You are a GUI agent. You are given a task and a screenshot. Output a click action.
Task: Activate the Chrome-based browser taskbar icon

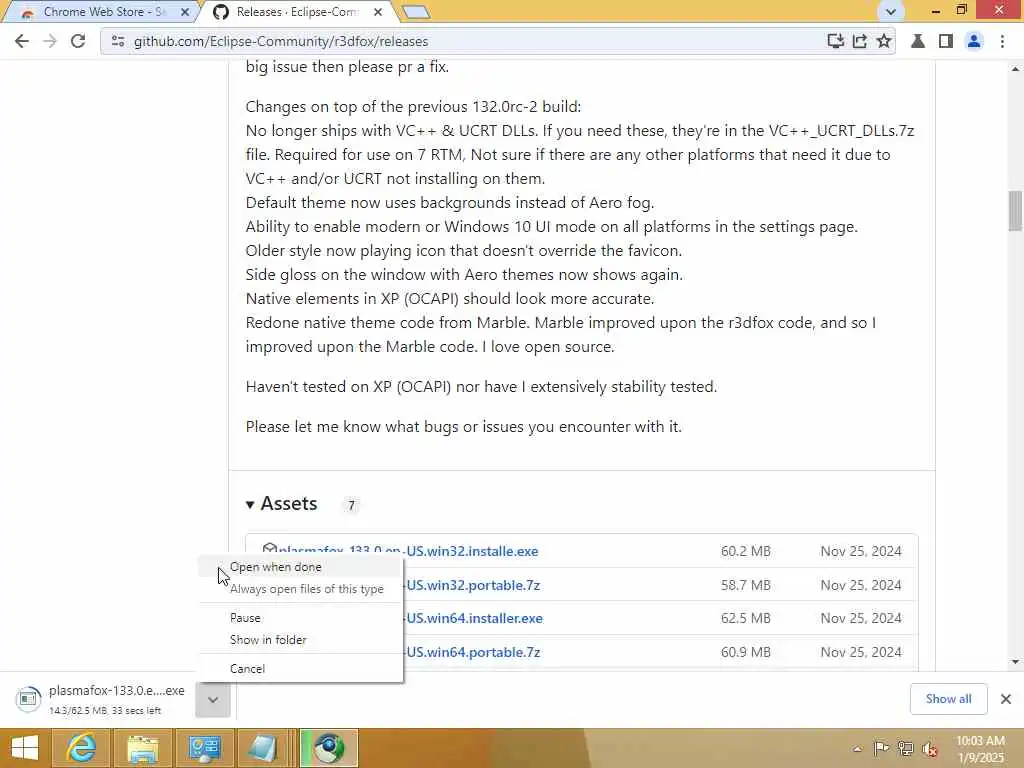[x=329, y=748]
